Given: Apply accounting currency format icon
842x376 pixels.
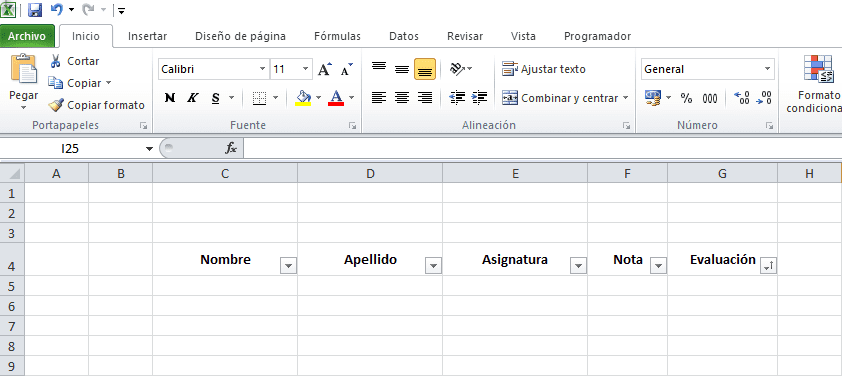Looking at the screenshot, I should pyautogui.click(x=652, y=98).
